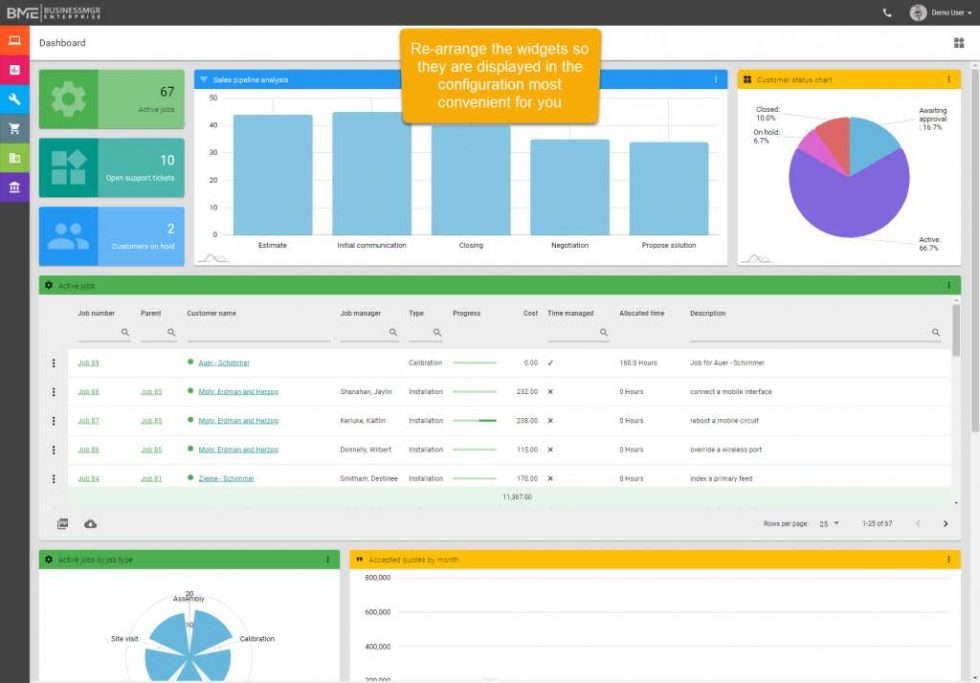This screenshot has width=980, height=683.
Task: Click search icon in Type filter
Action: point(438,332)
